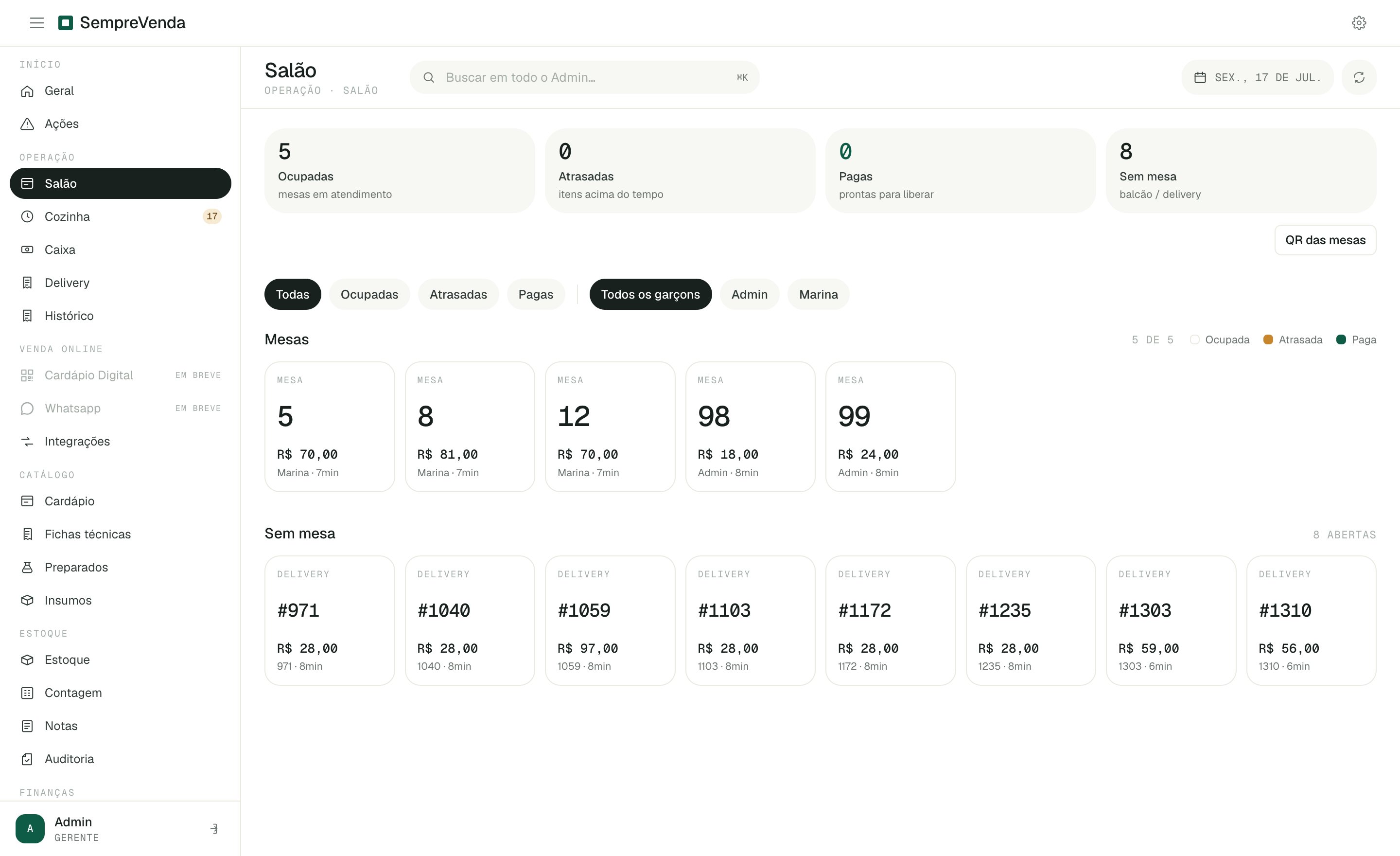Viewport: 1400px width, 856px height.
Task: Open the Ocupadas summary card
Action: point(400,171)
